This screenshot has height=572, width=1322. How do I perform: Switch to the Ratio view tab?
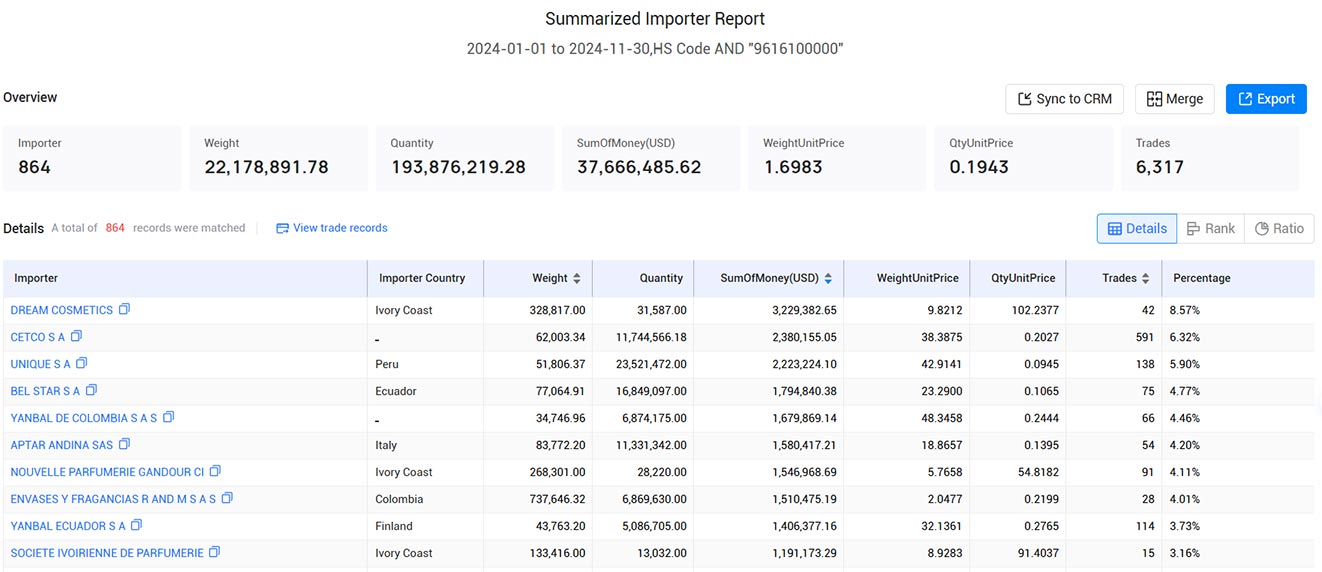click(1279, 228)
